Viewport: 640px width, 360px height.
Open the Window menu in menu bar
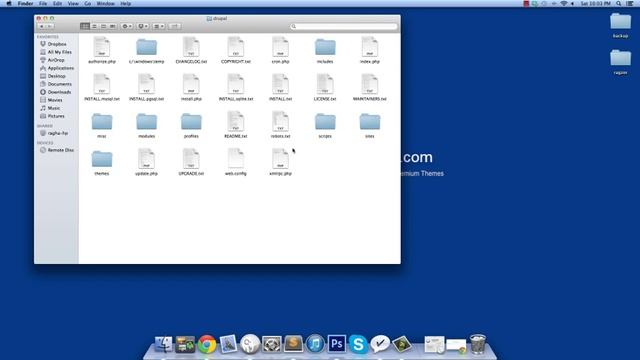[105, 3]
